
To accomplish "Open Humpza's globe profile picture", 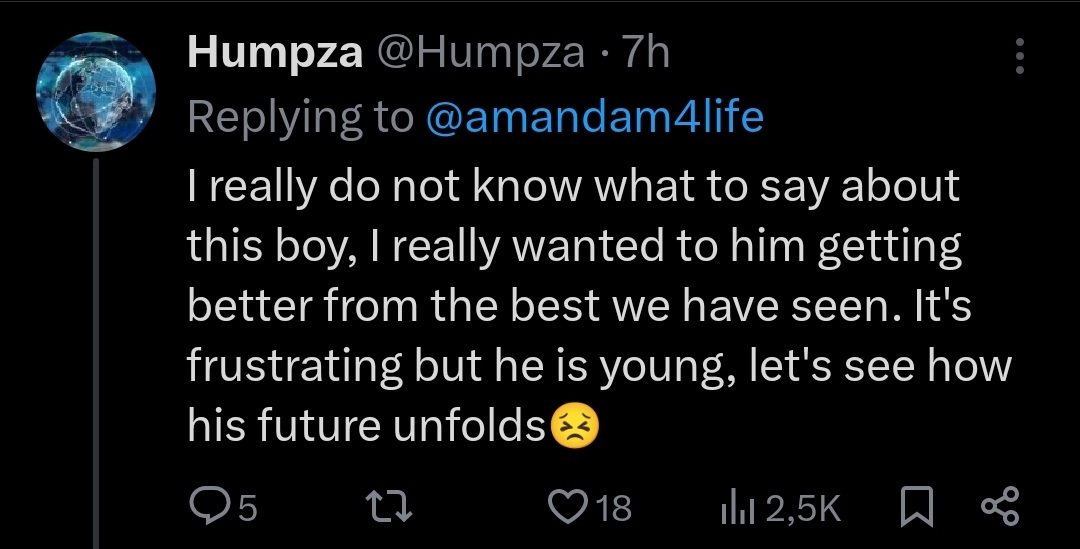I will tap(96, 92).
